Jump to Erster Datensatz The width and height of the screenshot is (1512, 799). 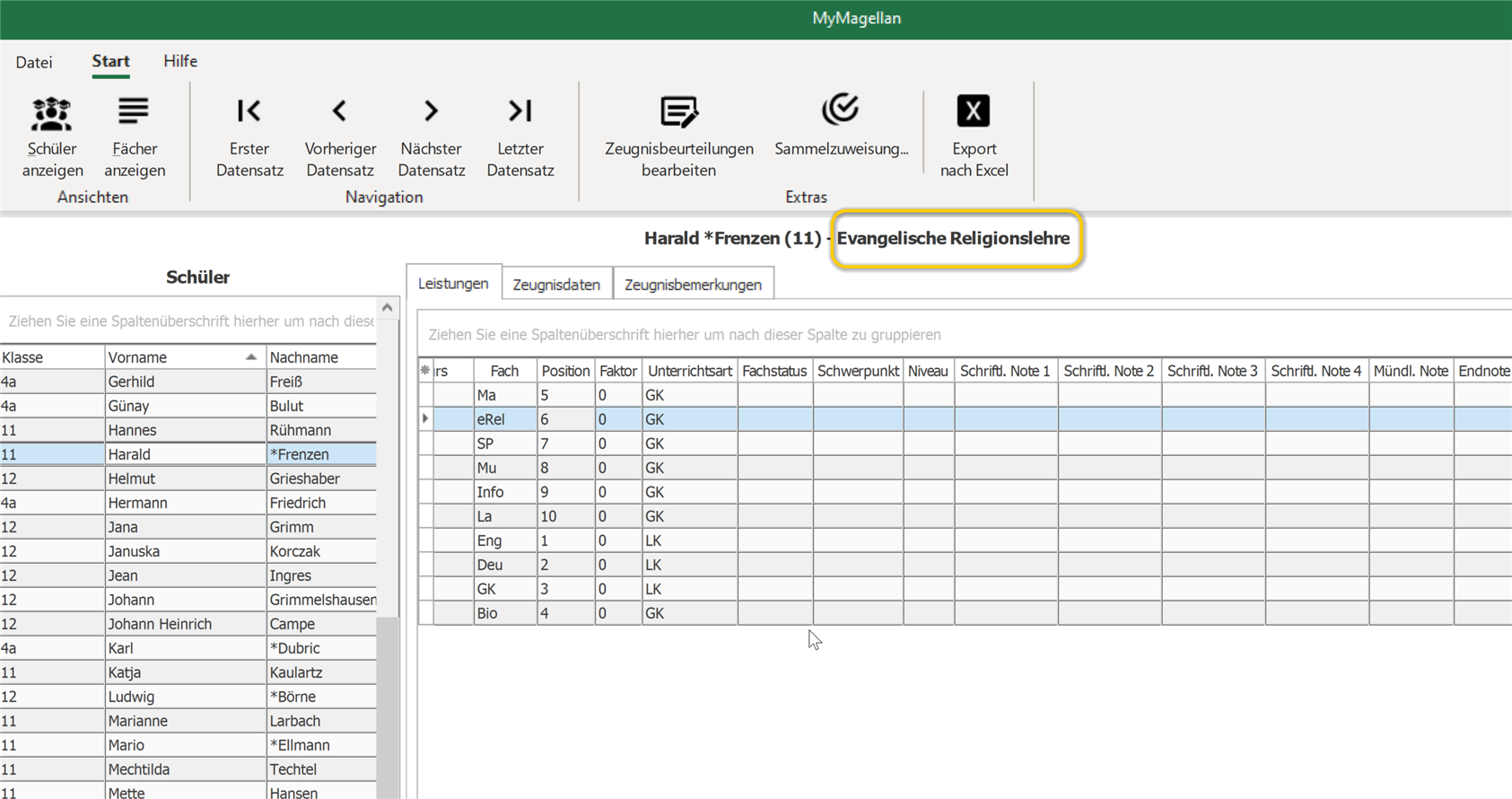tap(249, 136)
